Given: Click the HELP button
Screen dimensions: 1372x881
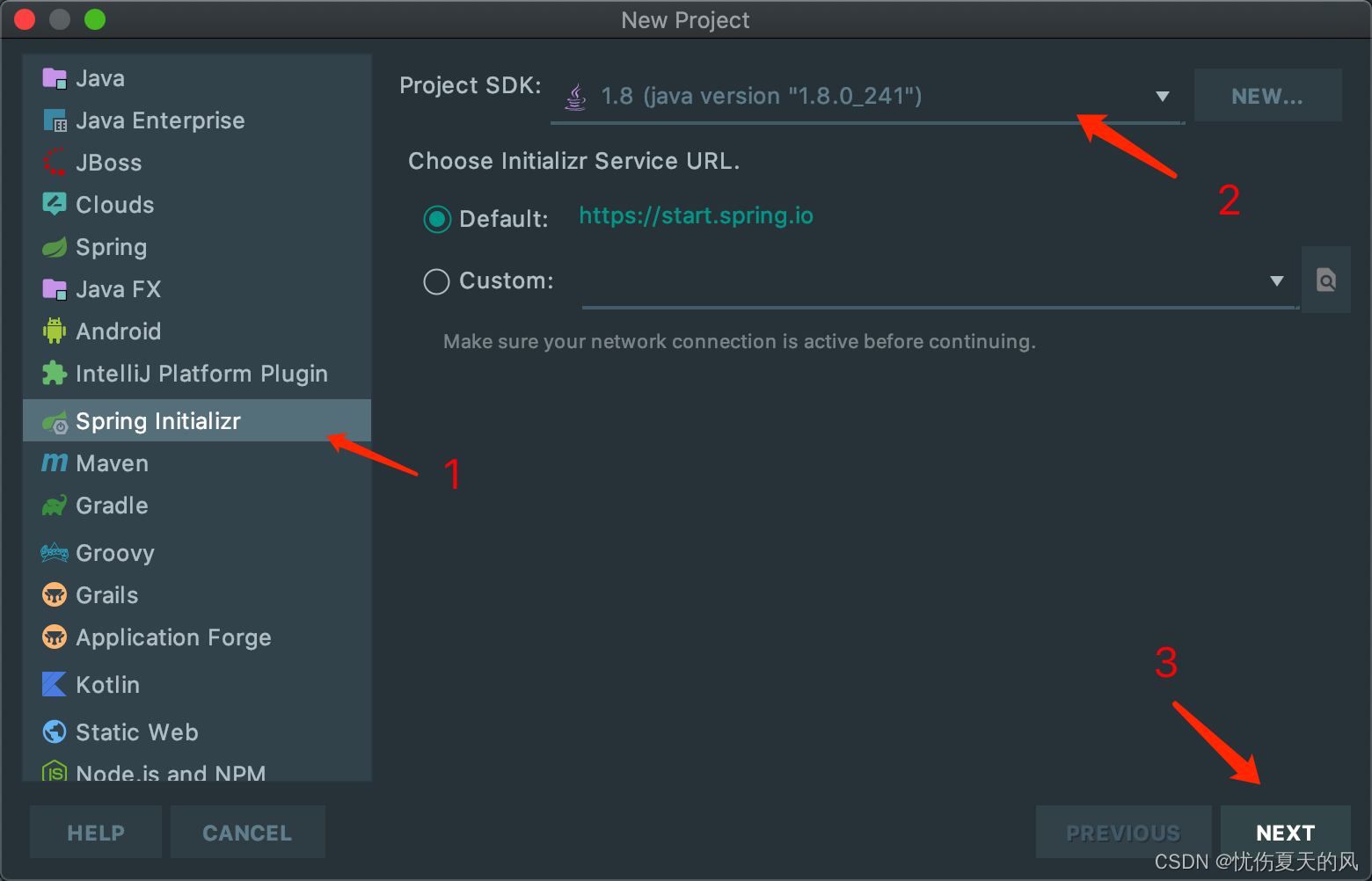Looking at the screenshot, I should 96,832.
